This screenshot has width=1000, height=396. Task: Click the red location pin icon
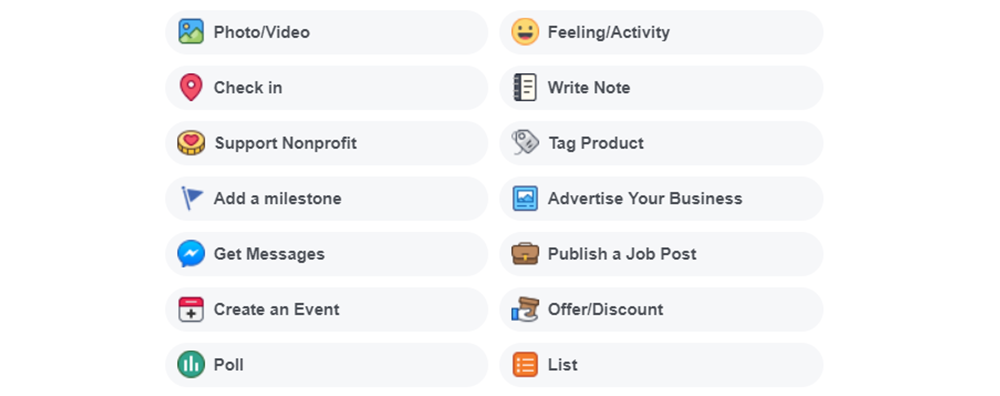point(191,87)
